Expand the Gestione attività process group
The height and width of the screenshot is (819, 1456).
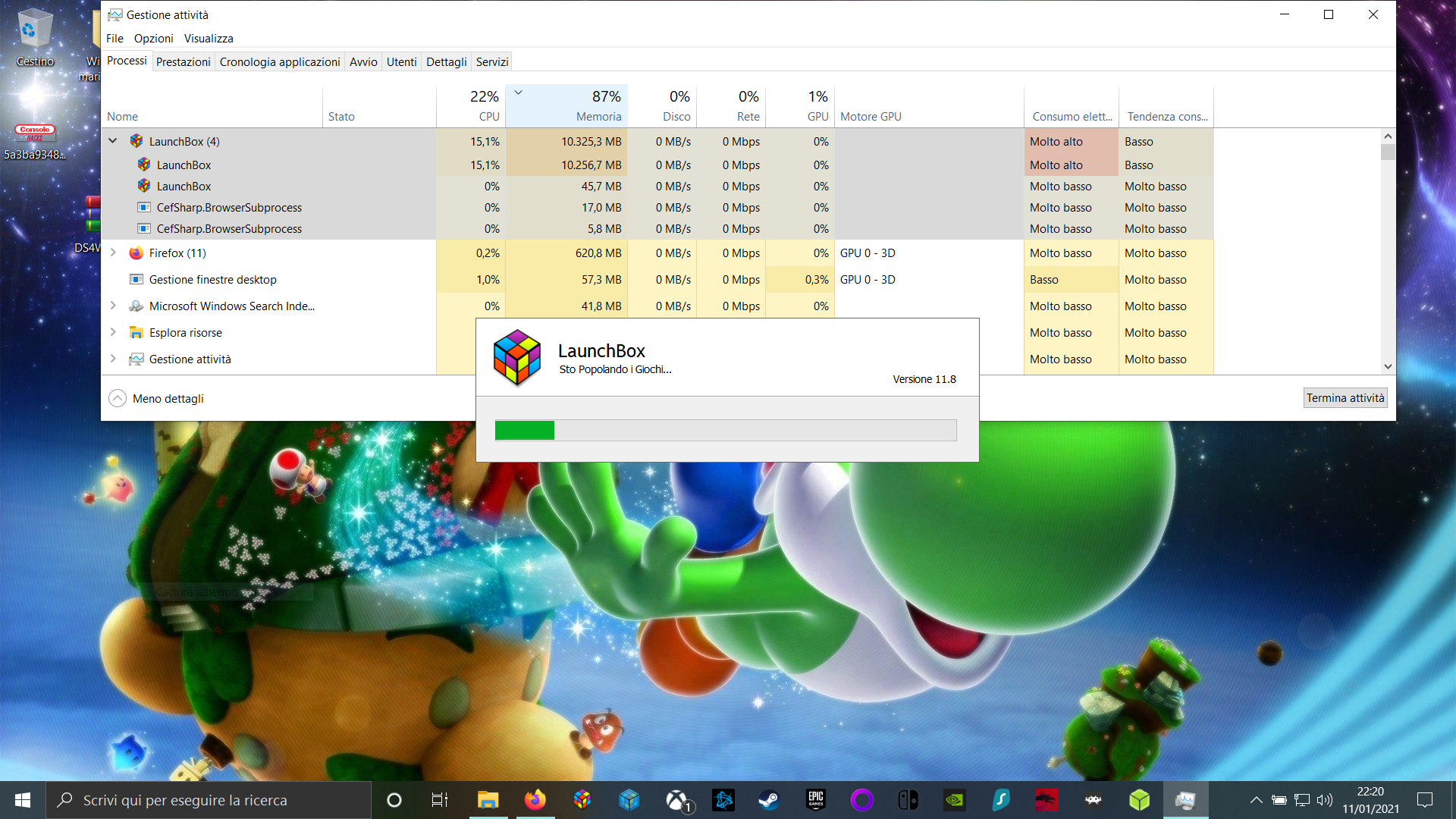click(x=113, y=359)
